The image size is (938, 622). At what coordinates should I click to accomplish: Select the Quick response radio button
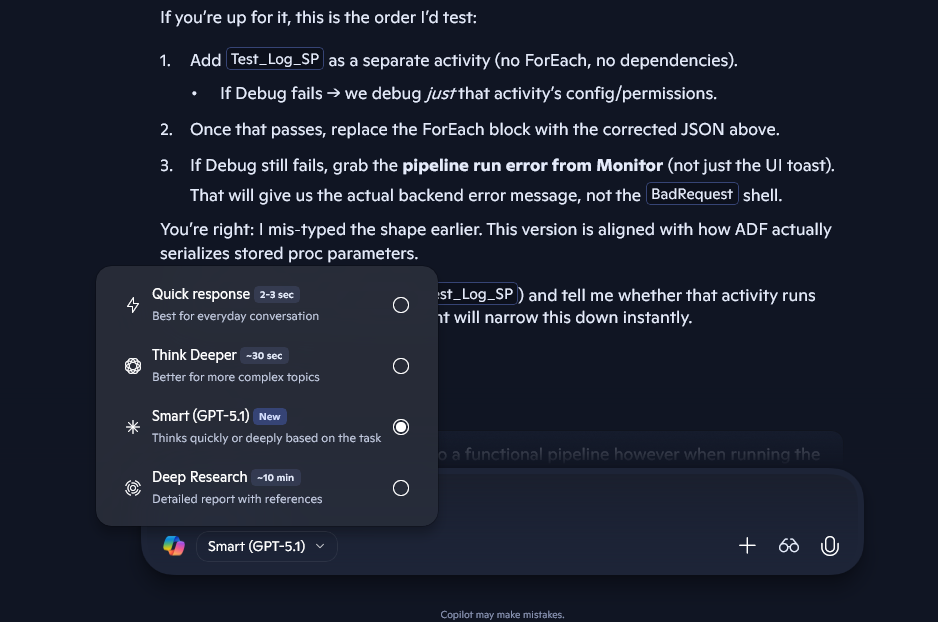coord(401,305)
